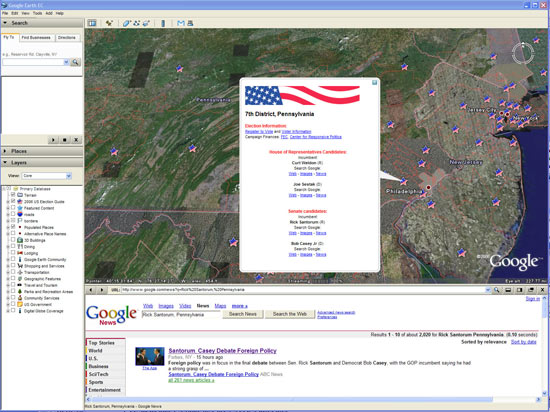Click the Parks and Recreation Areas tree icon
The width and height of the screenshot is (550, 412).
[x=20, y=291]
